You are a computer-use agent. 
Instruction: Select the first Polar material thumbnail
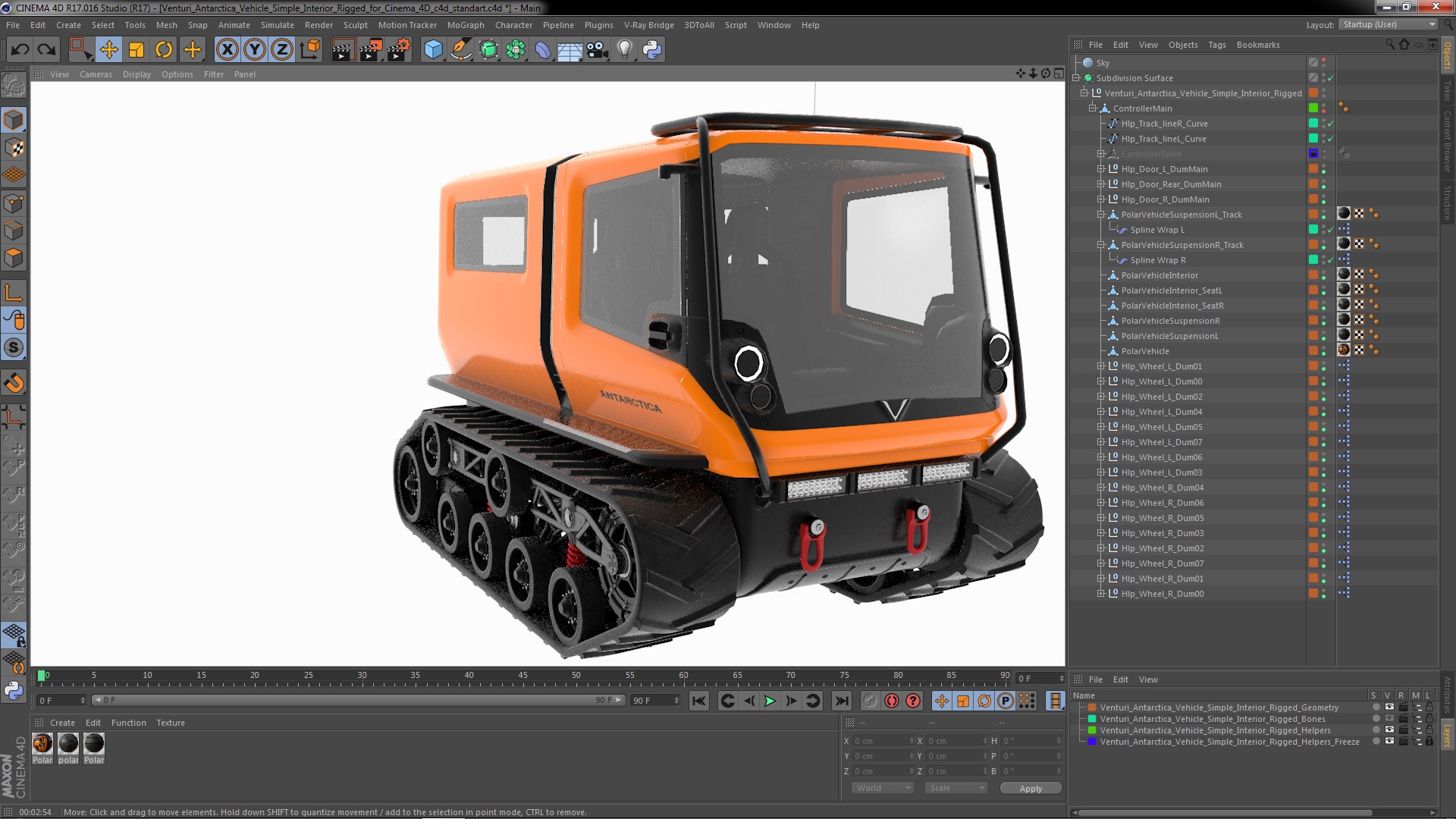pyautogui.click(x=42, y=743)
